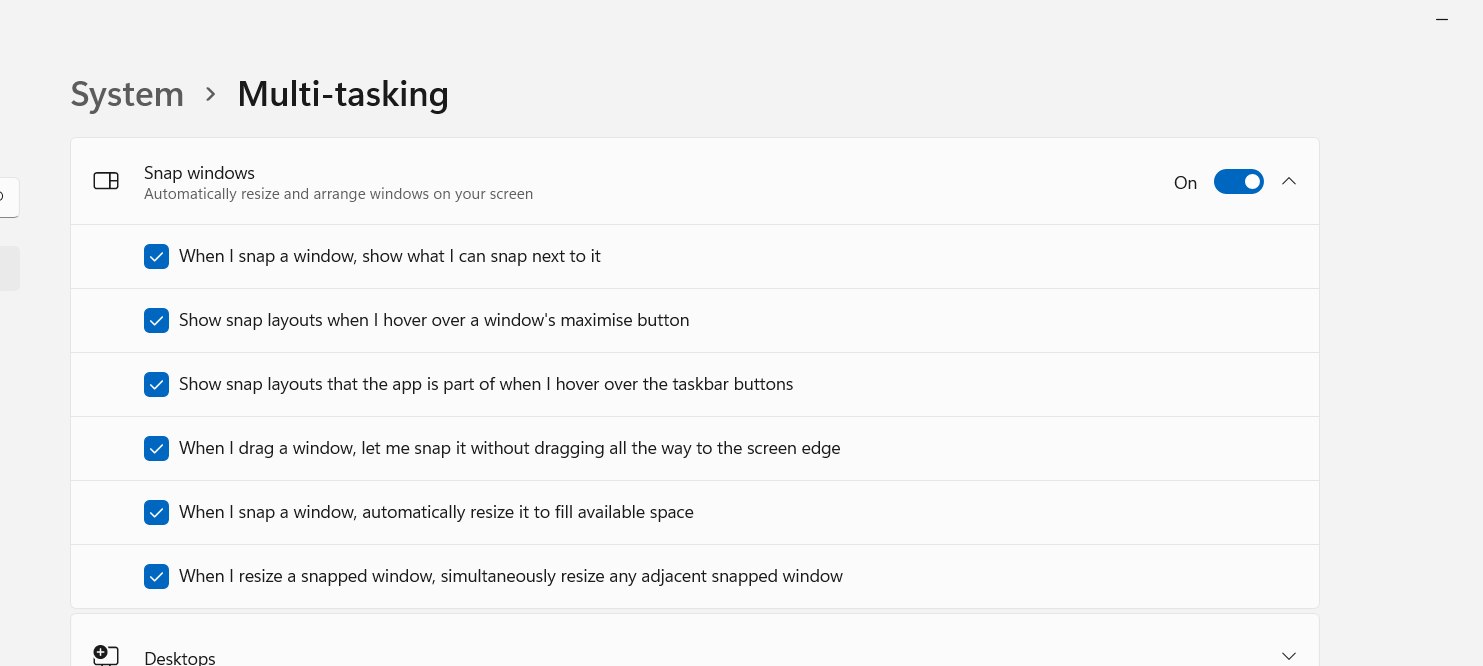Uncheck snap layouts on taskbar buttons hover
Screen dimensions: 1483x666
point(156,385)
